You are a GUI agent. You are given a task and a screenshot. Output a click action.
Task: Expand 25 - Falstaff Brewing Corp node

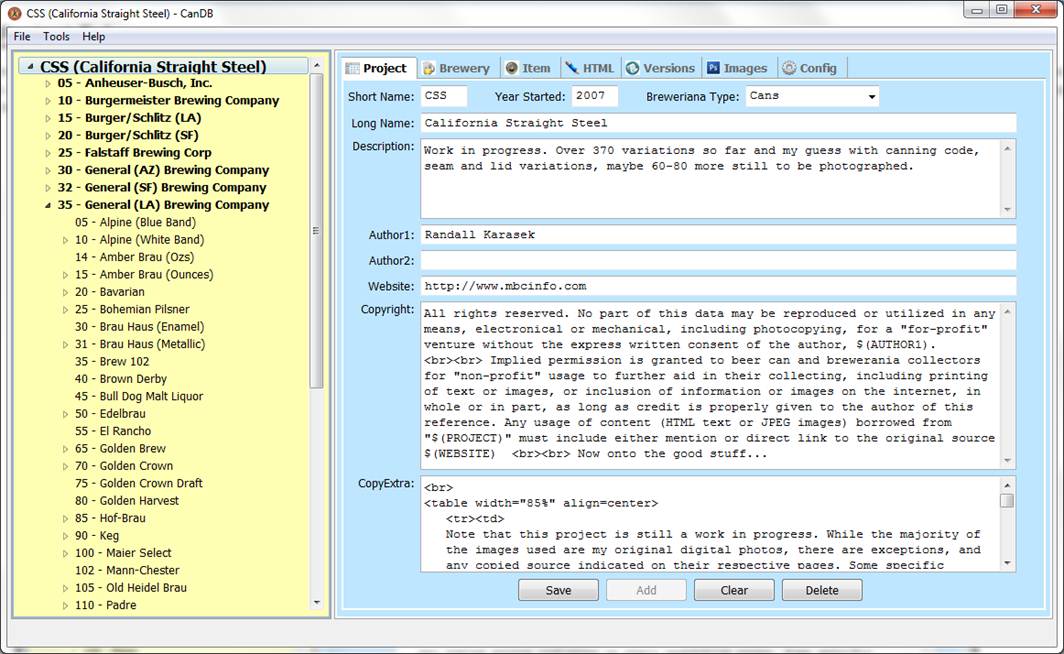point(48,153)
